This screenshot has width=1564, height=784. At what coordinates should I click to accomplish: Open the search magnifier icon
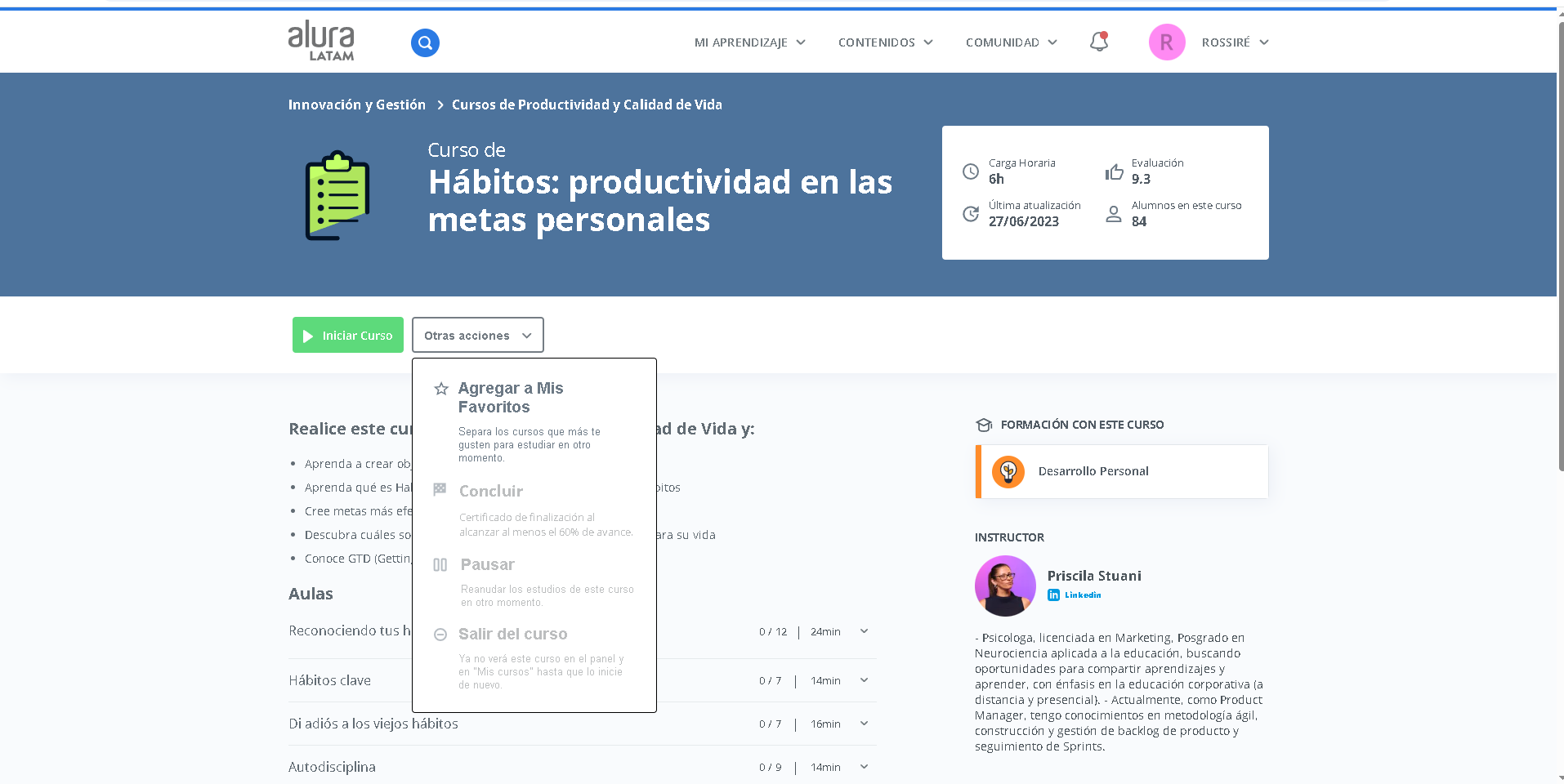click(x=424, y=42)
